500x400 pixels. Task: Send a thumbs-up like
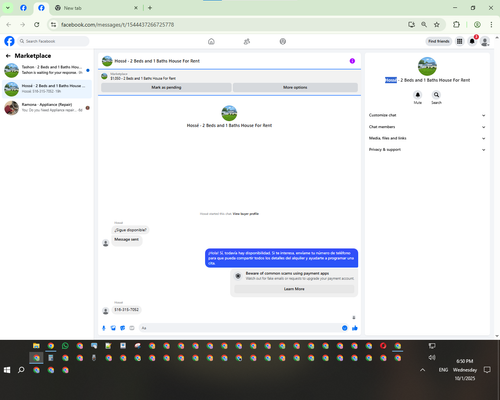355,328
